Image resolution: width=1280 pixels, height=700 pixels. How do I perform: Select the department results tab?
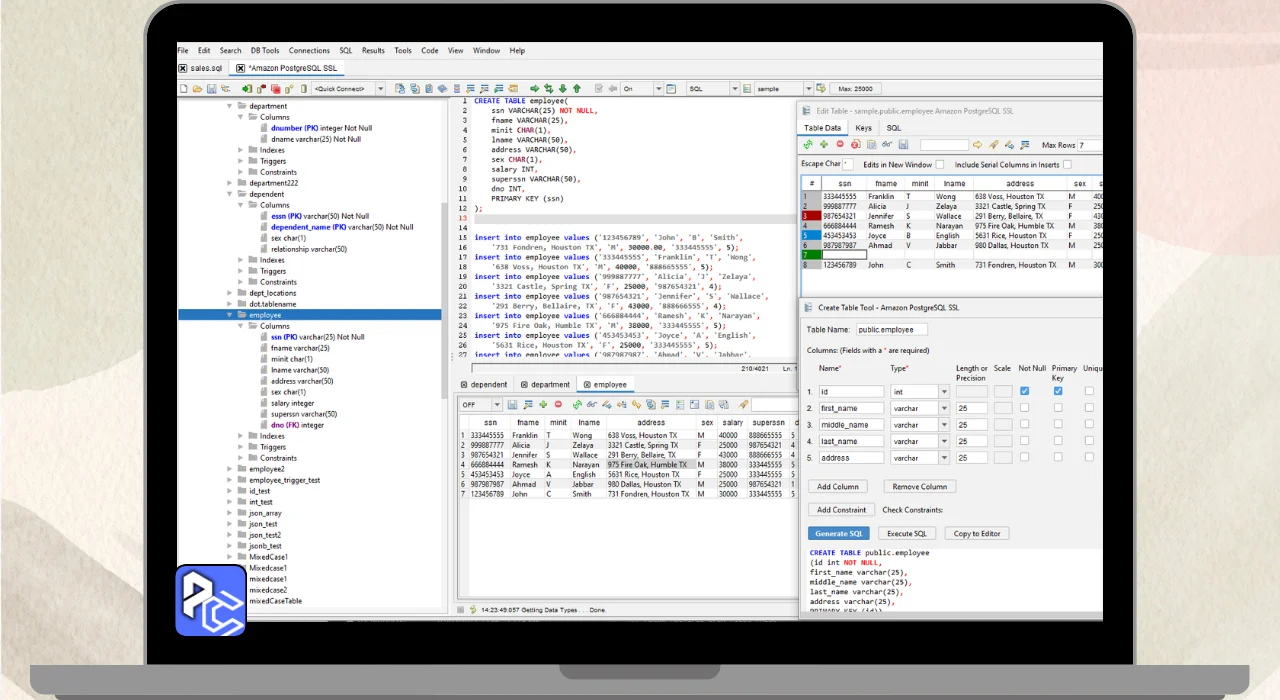click(x=545, y=384)
